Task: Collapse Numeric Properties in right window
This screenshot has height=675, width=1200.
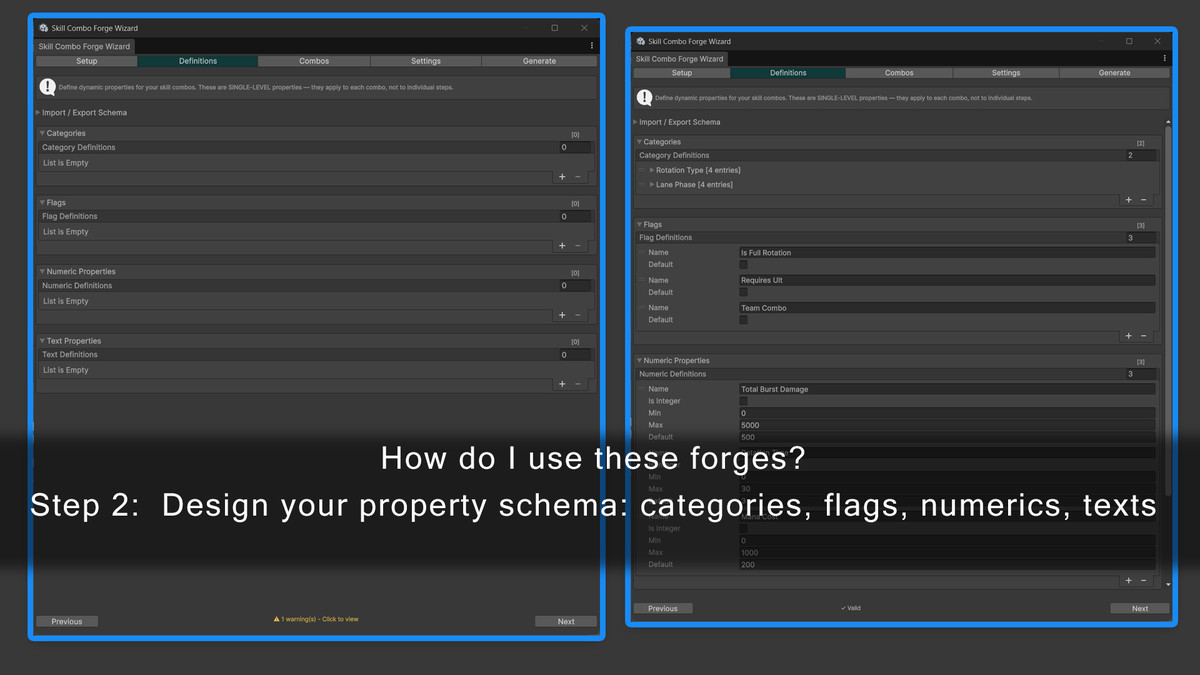Action: (639, 361)
